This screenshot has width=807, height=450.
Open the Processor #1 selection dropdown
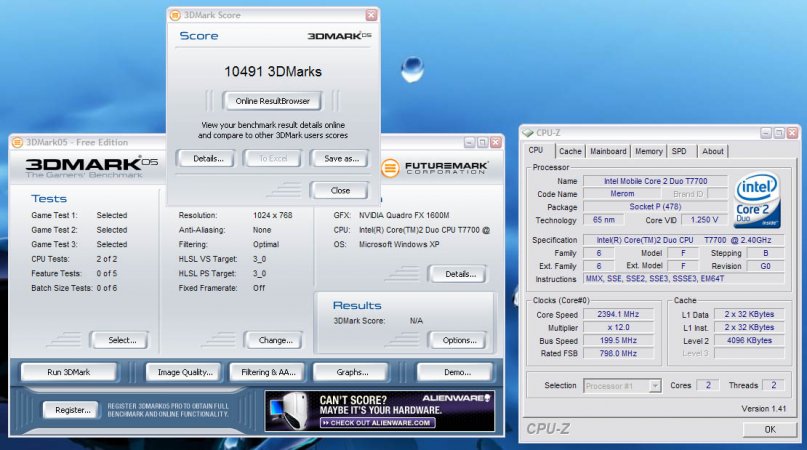pos(622,386)
